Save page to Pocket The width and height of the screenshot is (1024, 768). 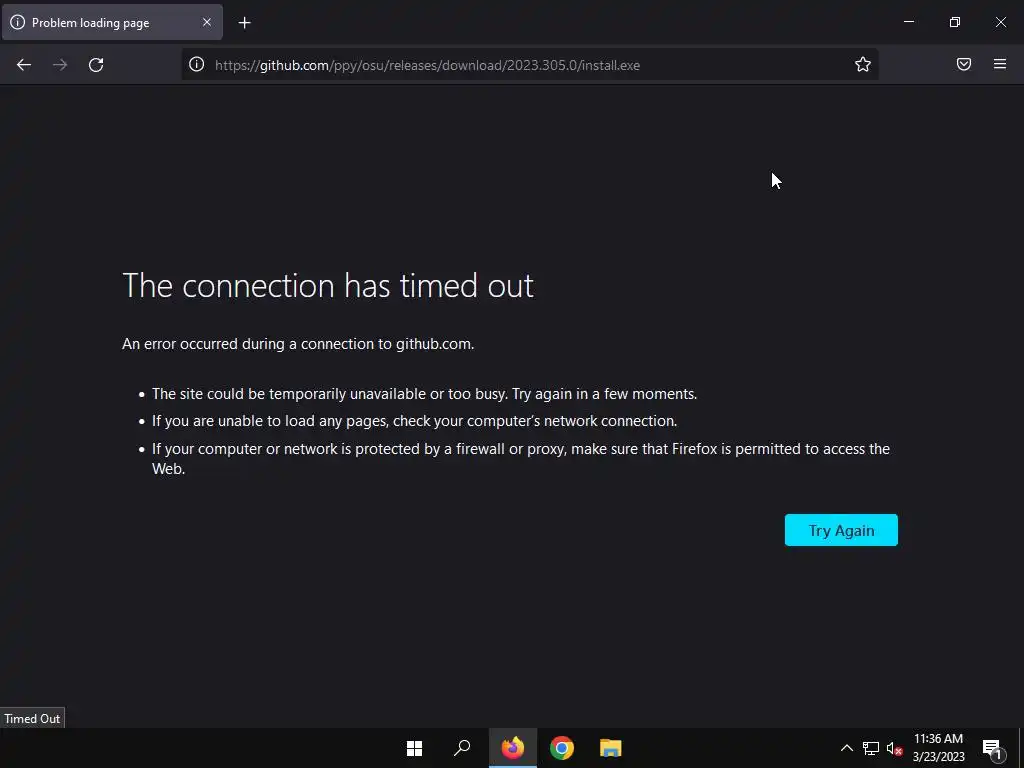(964, 64)
